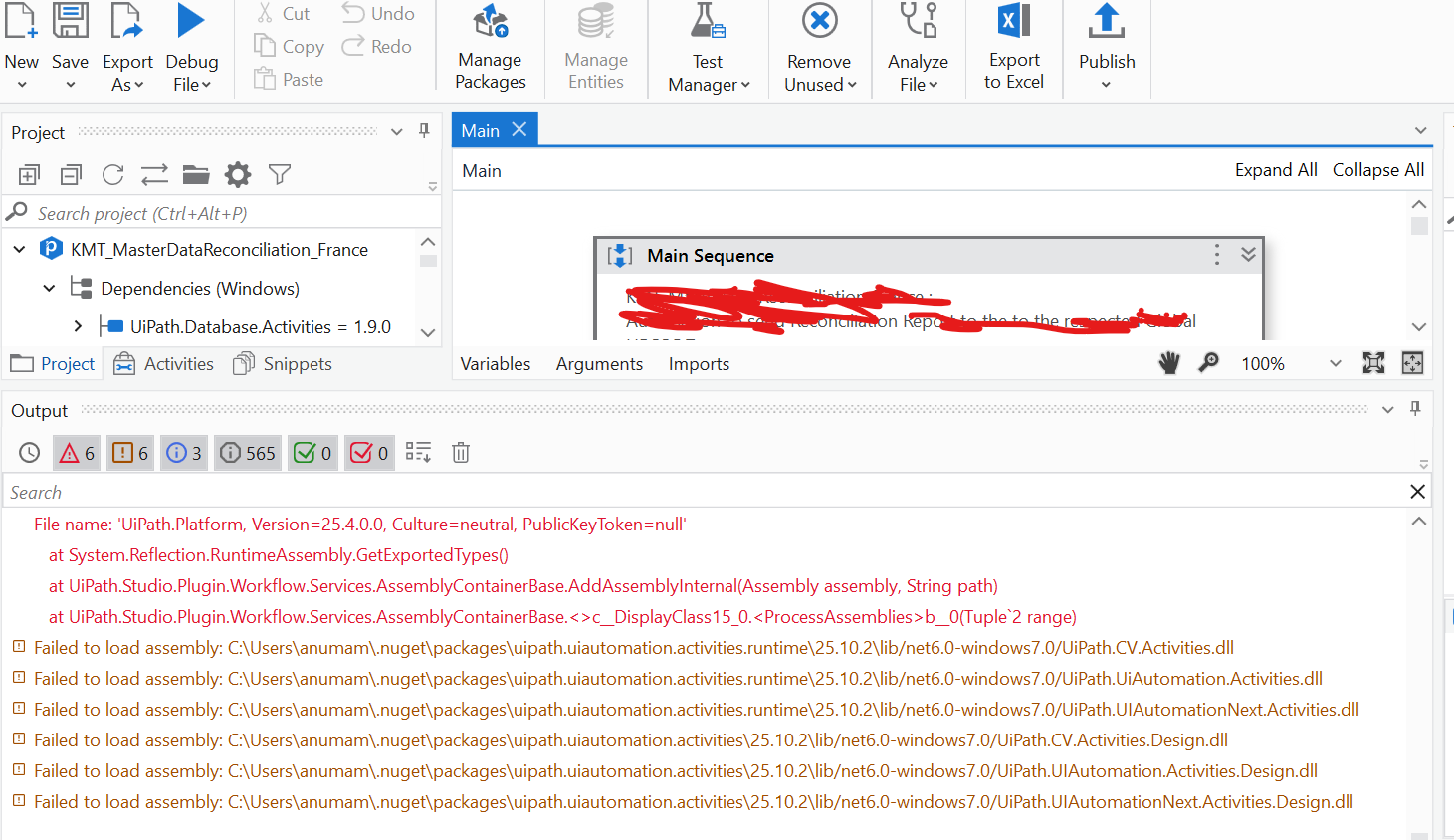
Task: Toggle the Errors filter showing 6
Action: [x=76, y=452]
